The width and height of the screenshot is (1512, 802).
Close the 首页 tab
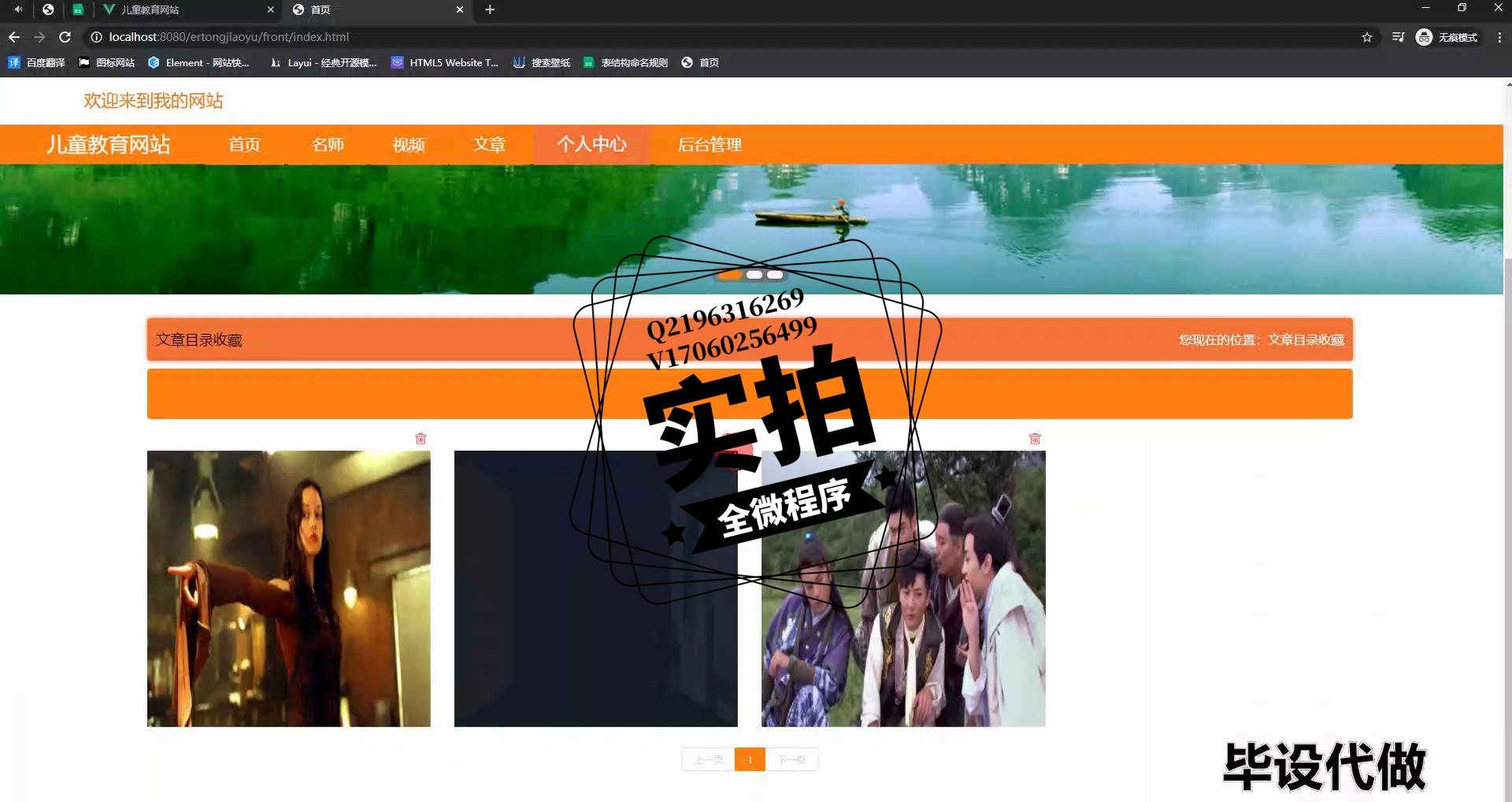pos(460,9)
